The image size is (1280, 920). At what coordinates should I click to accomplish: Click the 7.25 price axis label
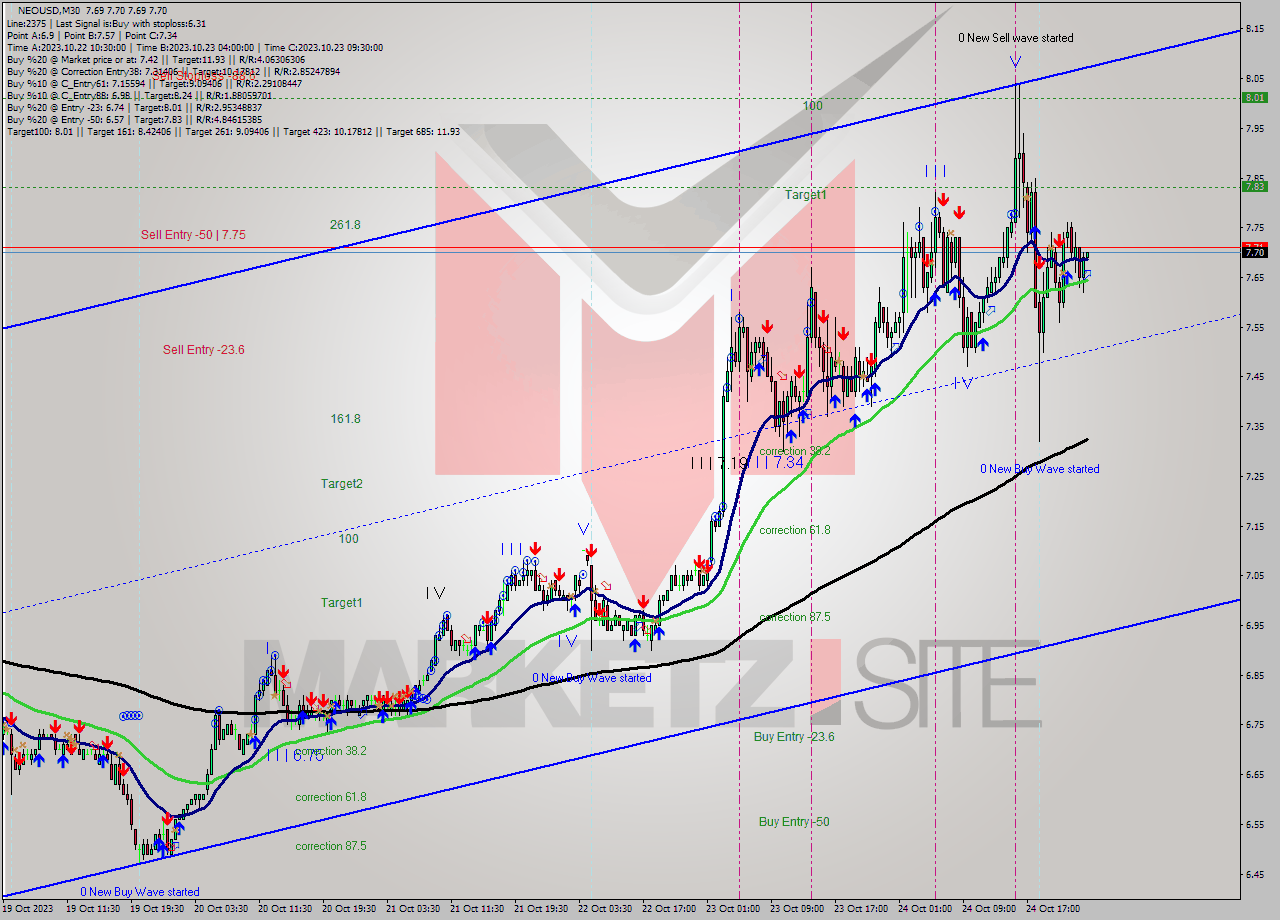1255,476
